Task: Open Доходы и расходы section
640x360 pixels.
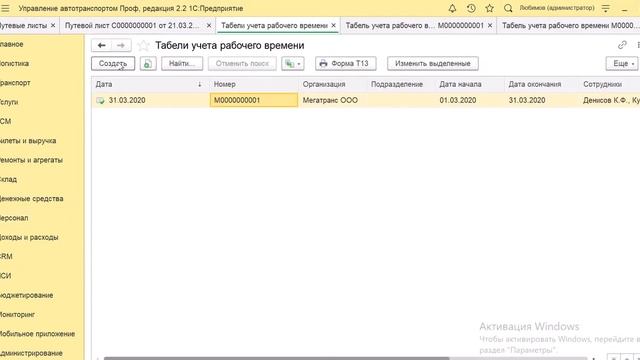Action: (x=29, y=237)
